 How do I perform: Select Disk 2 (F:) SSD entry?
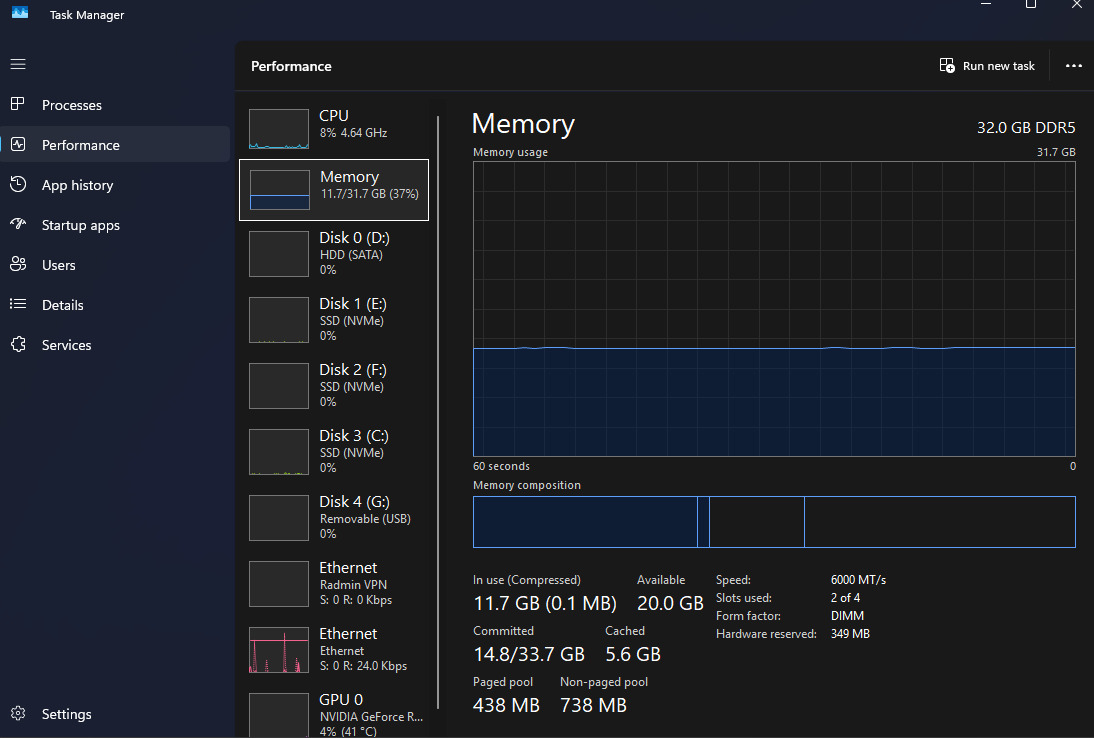(x=334, y=386)
